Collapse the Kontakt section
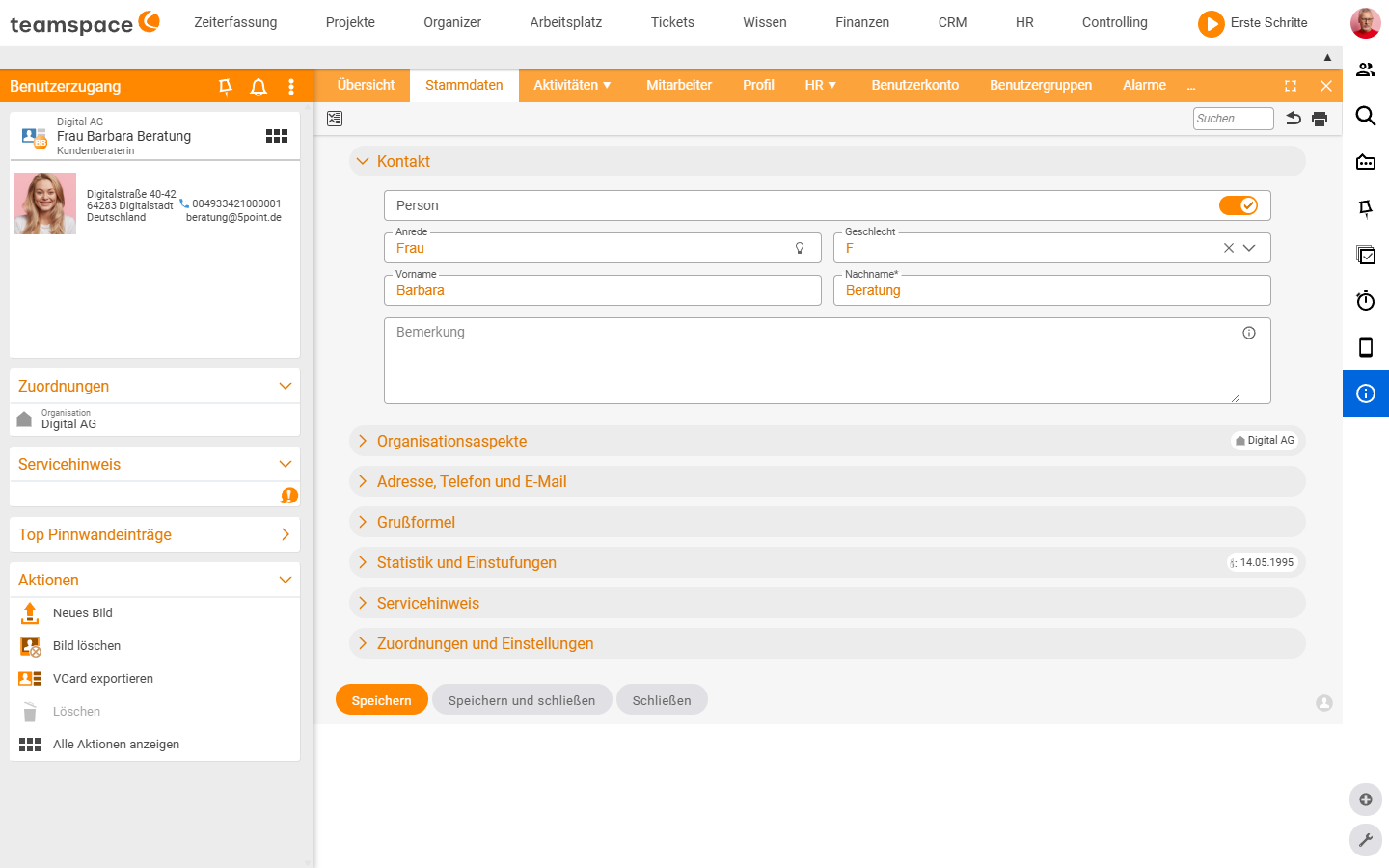Viewport: 1389px width, 868px height. click(828, 161)
